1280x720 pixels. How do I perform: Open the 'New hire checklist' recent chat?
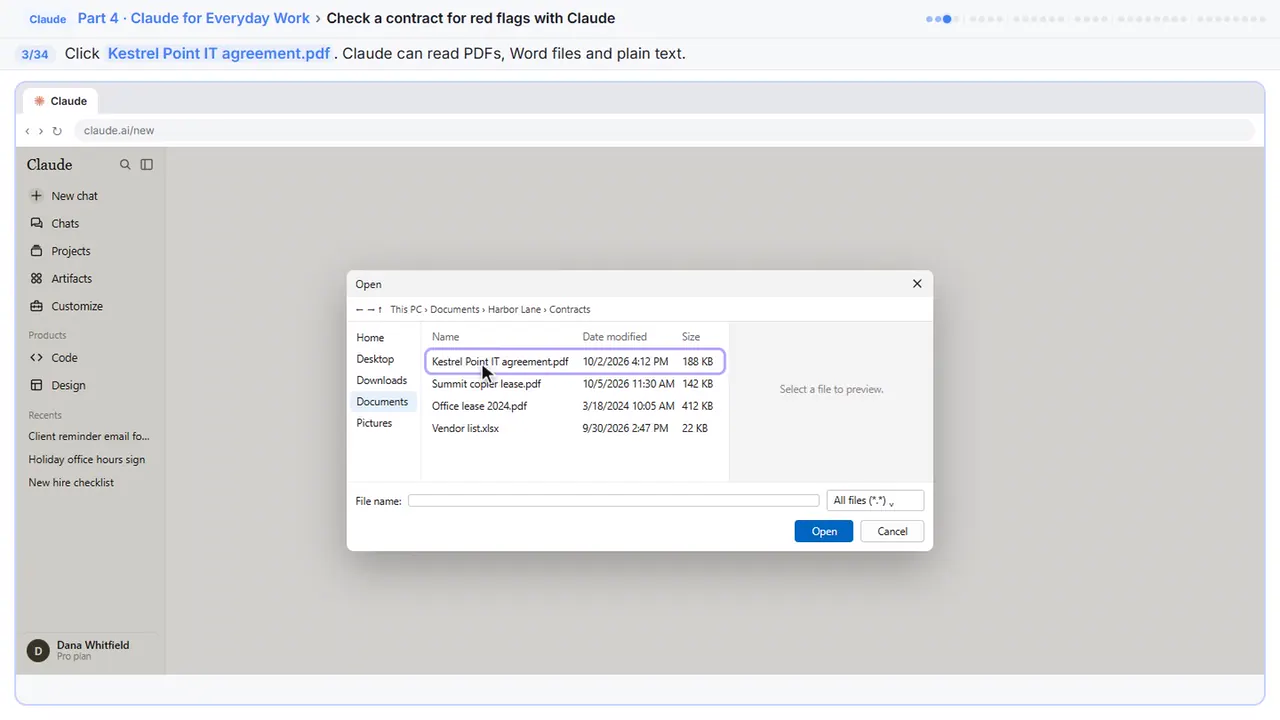[71, 483]
